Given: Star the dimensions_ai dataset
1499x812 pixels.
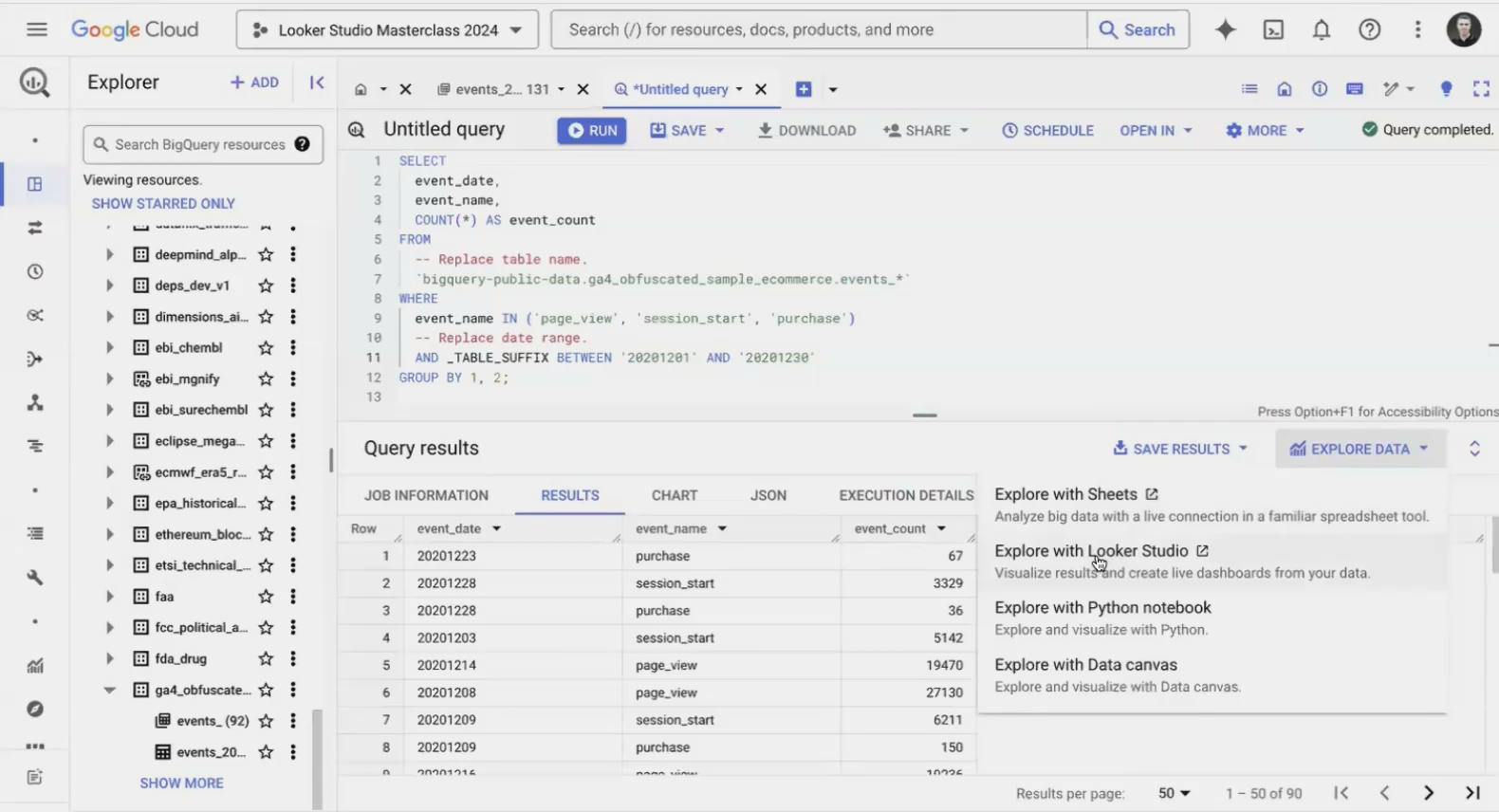Looking at the screenshot, I should (x=267, y=317).
